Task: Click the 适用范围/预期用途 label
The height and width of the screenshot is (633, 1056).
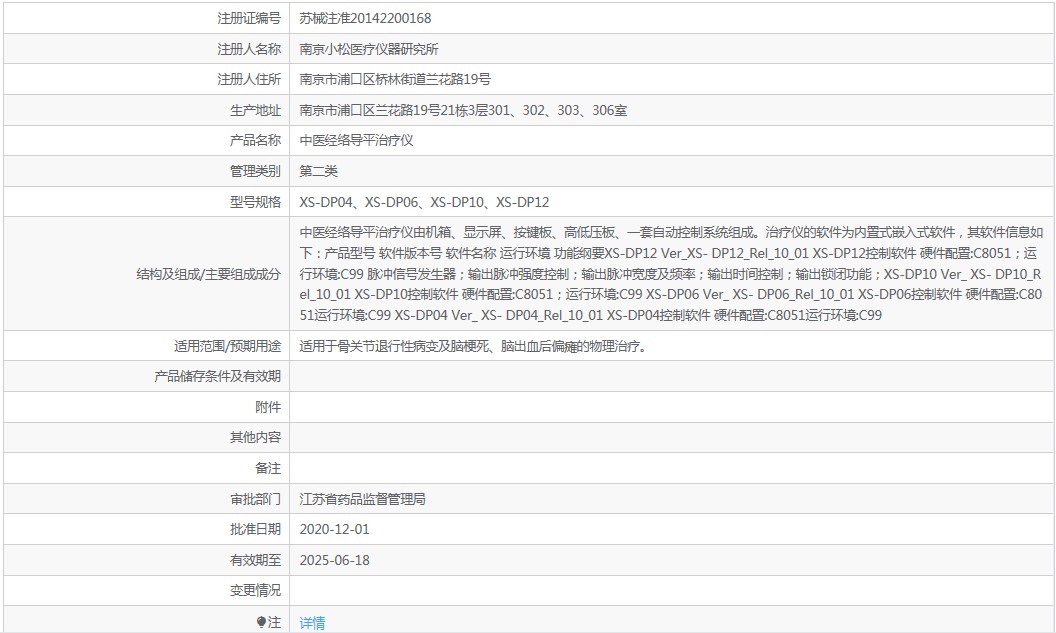Action: tap(228, 346)
